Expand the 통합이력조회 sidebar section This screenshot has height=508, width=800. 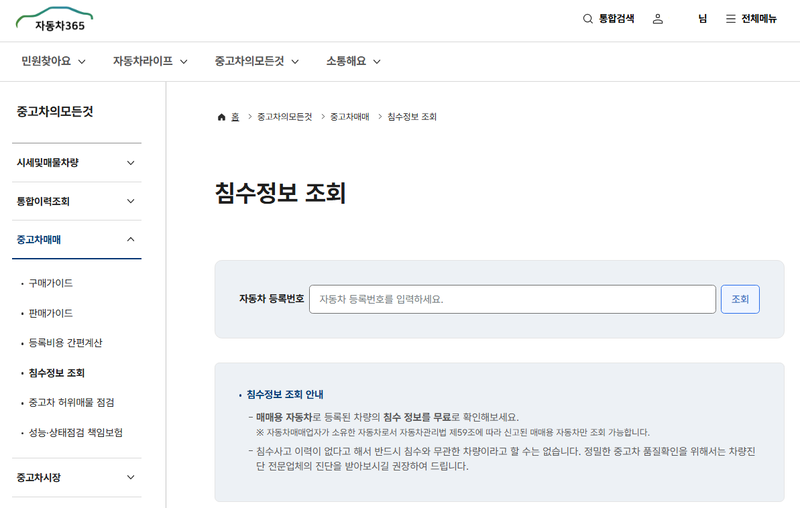[x=77, y=201]
